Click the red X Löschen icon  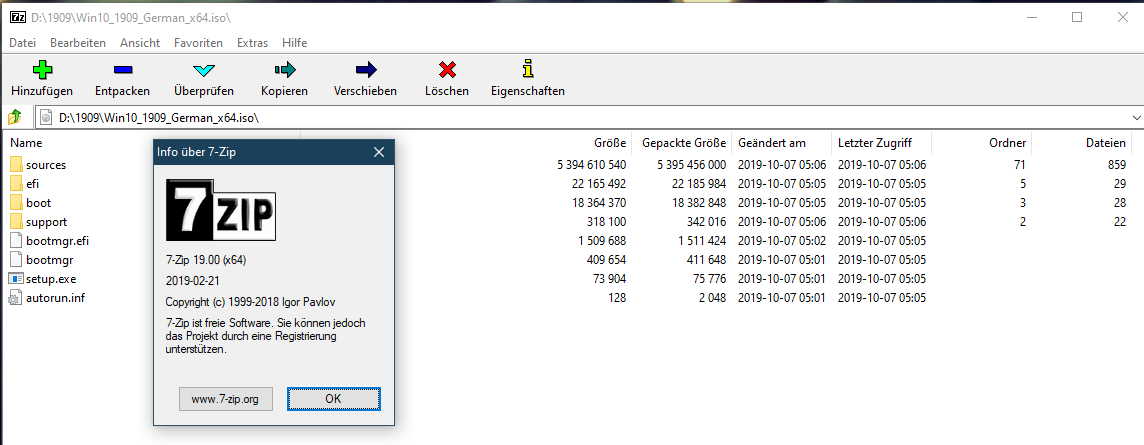447,70
